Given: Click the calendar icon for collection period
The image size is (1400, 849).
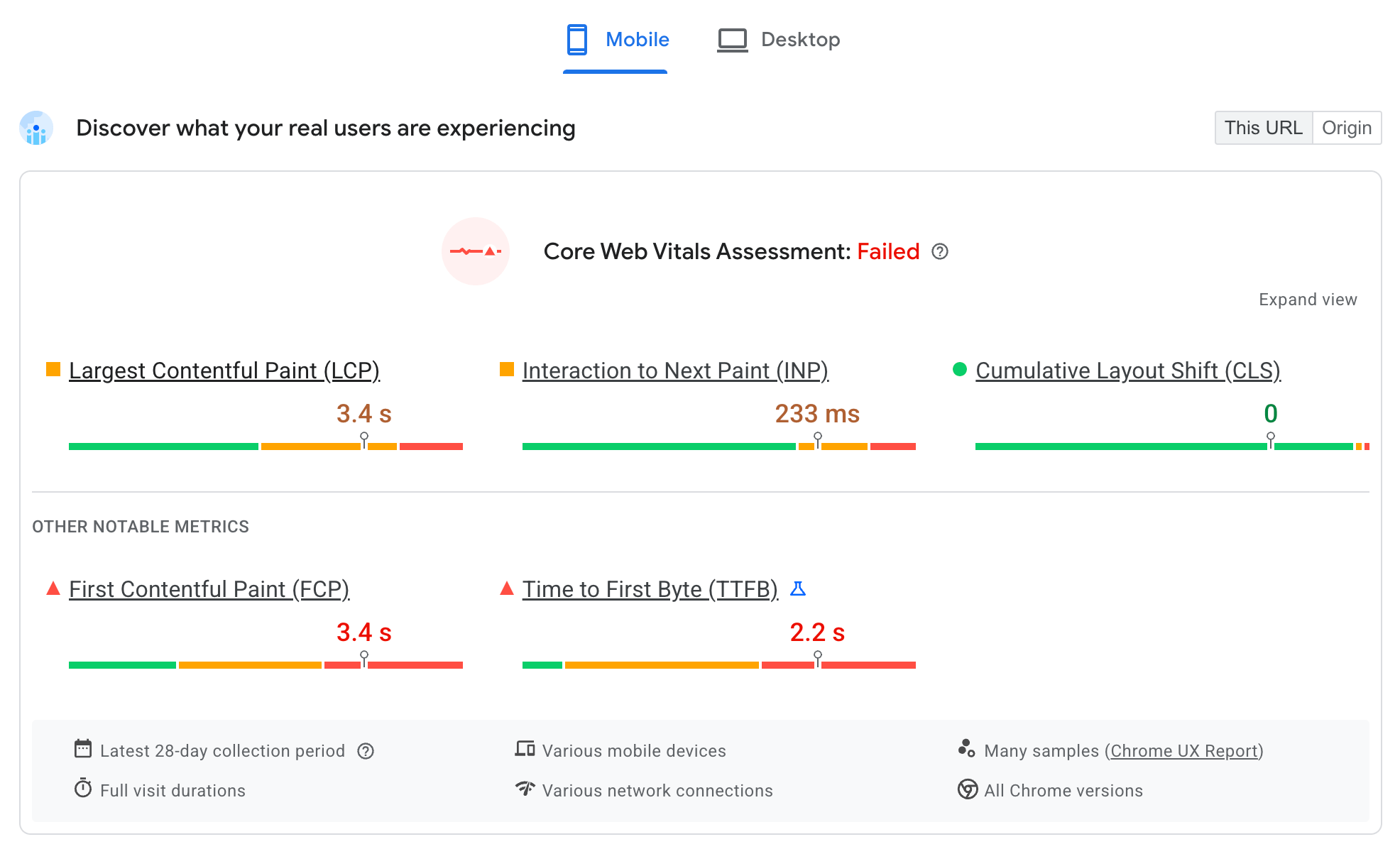Looking at the screenshot, I should coord(81,750).
